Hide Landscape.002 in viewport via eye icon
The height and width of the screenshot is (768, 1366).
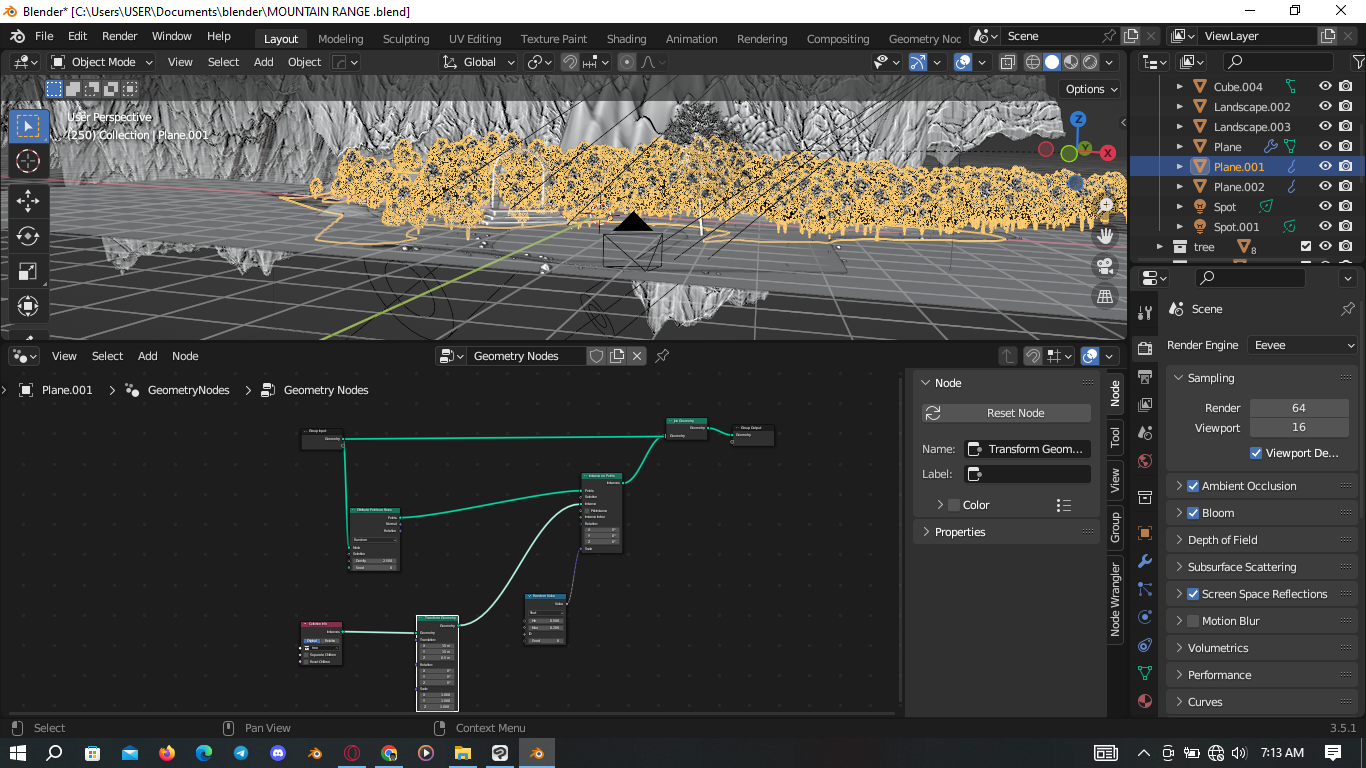click(1325, 107)
